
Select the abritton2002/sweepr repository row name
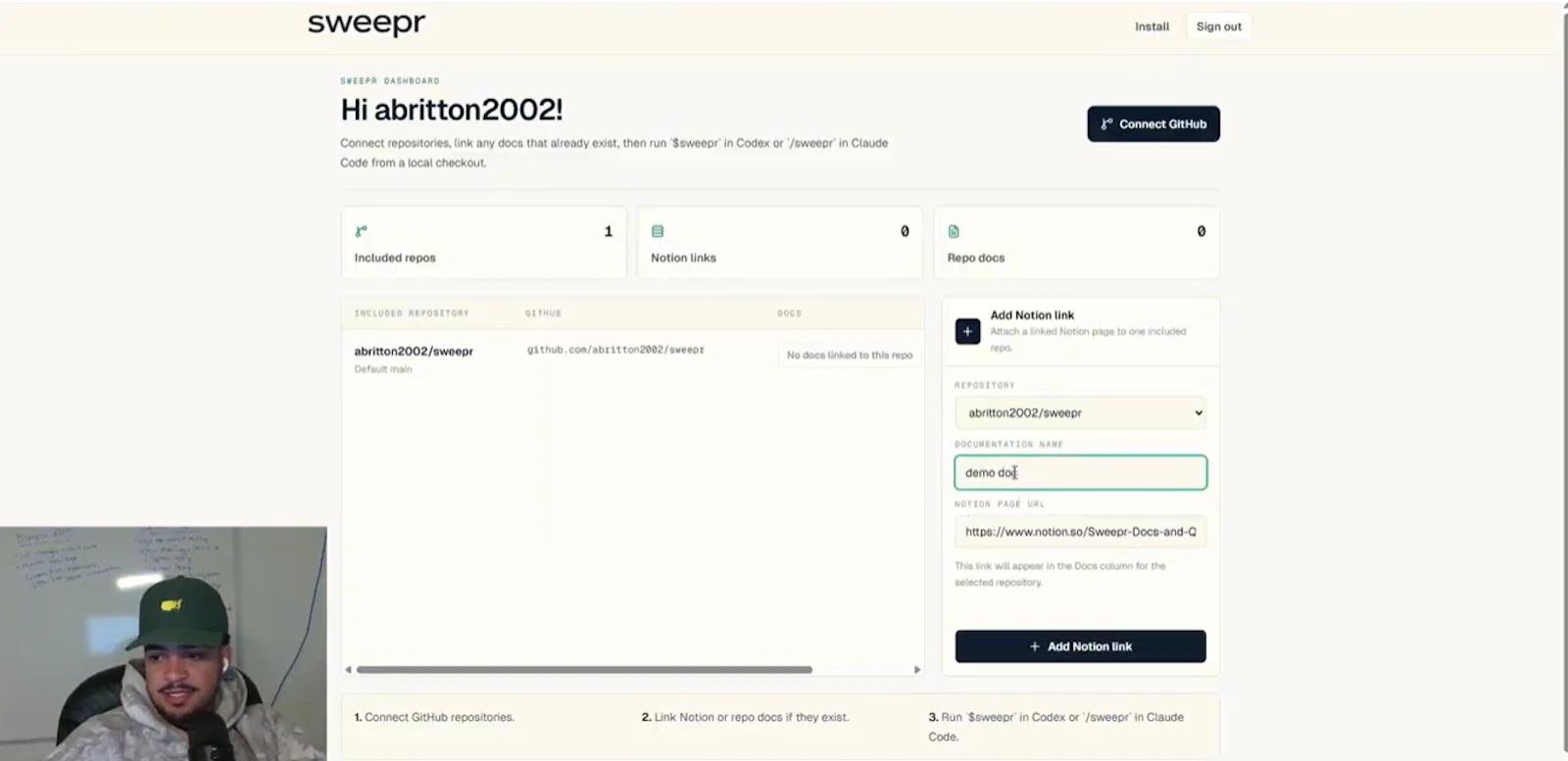(414, 351)
